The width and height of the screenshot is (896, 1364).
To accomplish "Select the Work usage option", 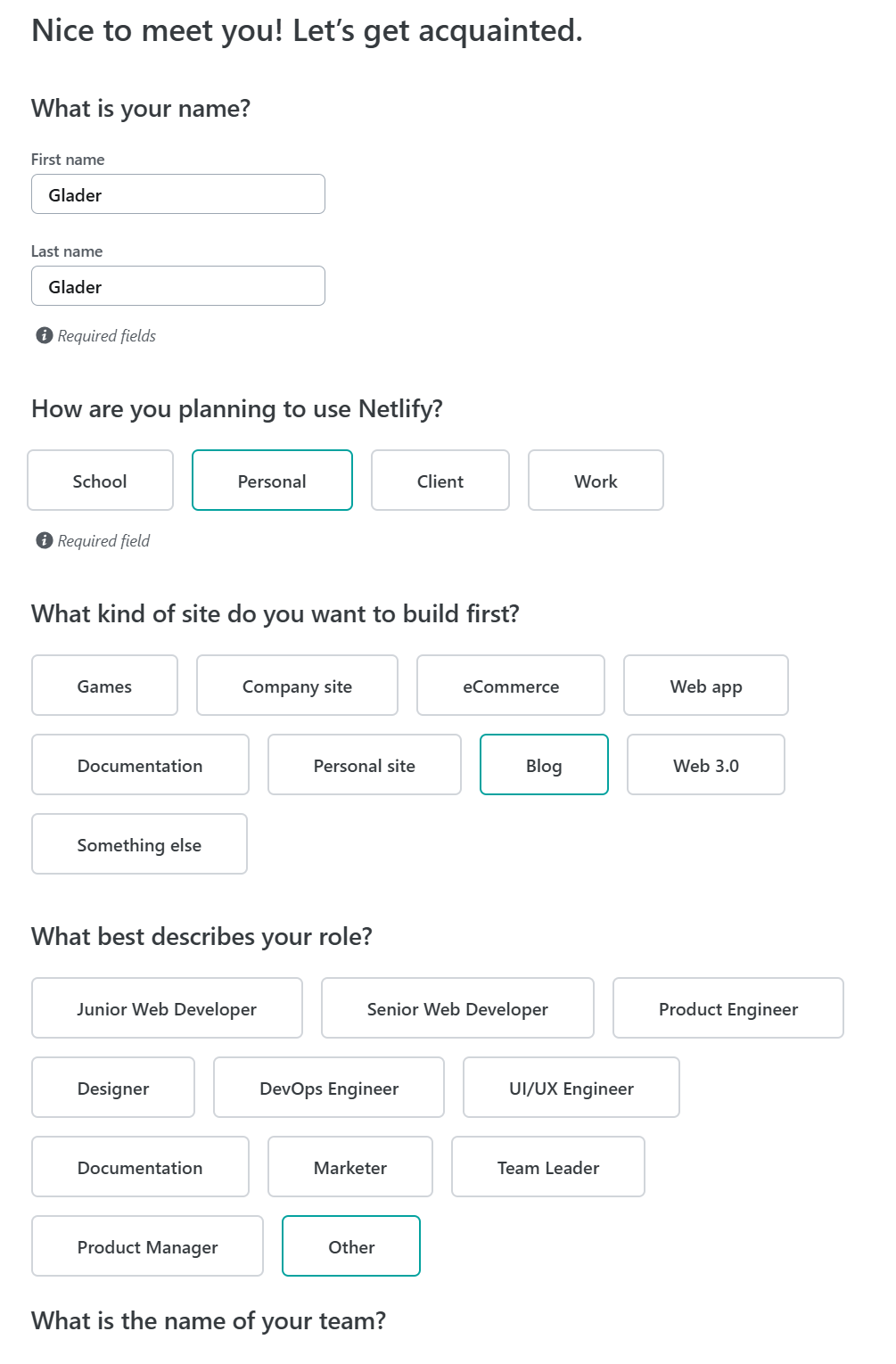I will point(596,481).
